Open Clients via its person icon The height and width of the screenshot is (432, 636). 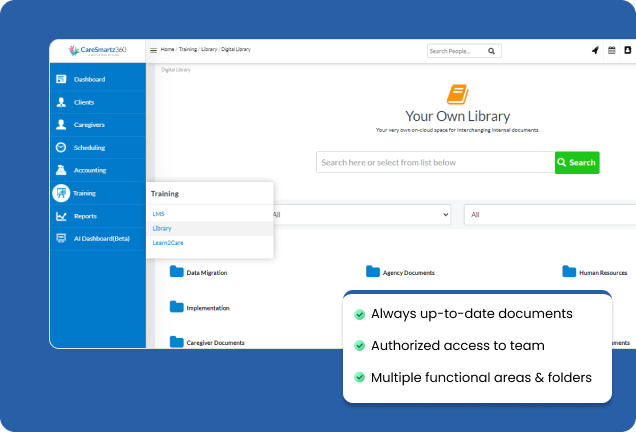[61, 102]
